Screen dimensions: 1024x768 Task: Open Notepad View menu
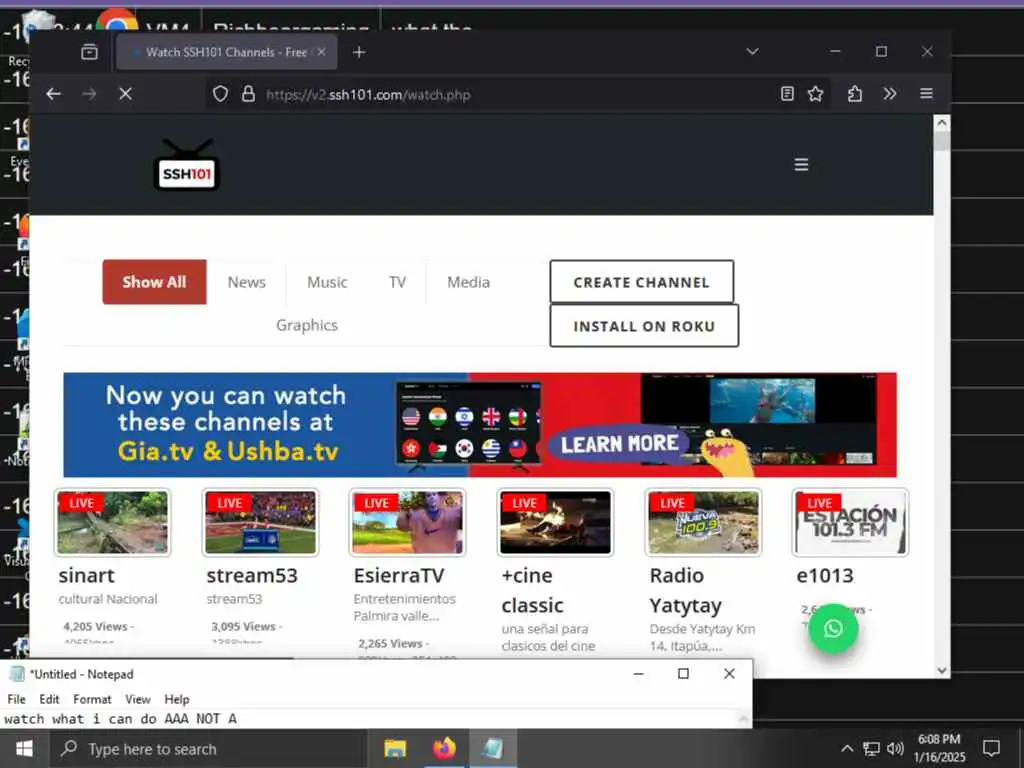point(138,699)
